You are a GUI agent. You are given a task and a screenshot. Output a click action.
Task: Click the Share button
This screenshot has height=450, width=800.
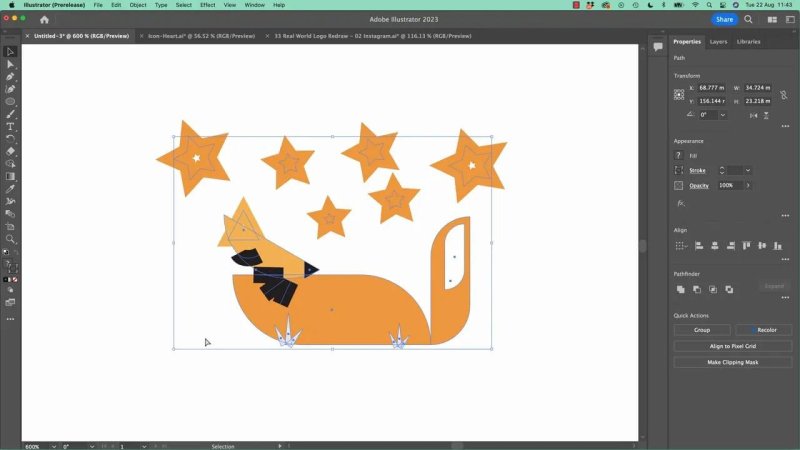coord(724,19)
